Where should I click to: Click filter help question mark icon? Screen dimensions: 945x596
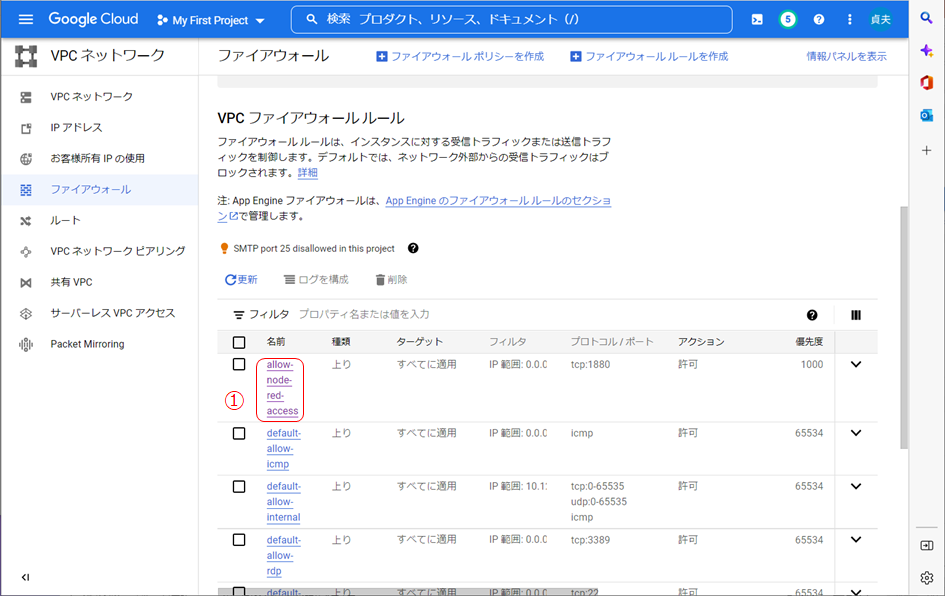[812, 315]
